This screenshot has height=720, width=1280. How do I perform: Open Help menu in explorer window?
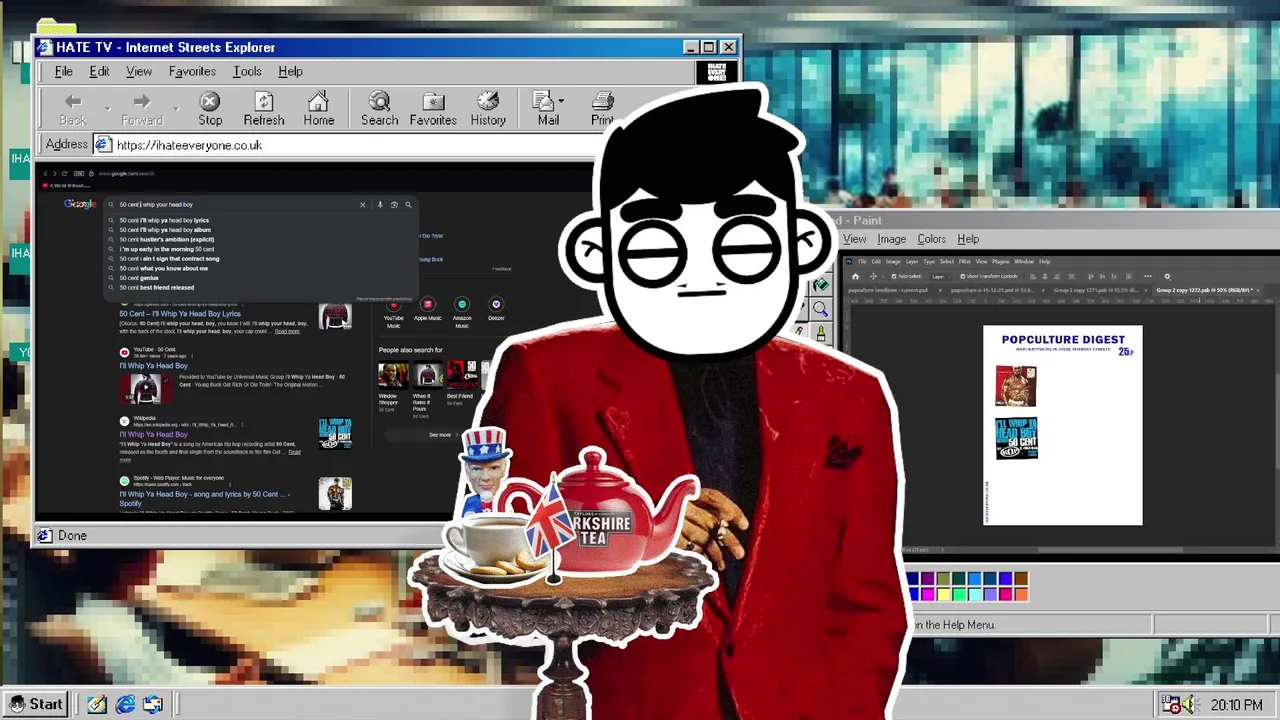pyautogui.click(x=290, y=71)
